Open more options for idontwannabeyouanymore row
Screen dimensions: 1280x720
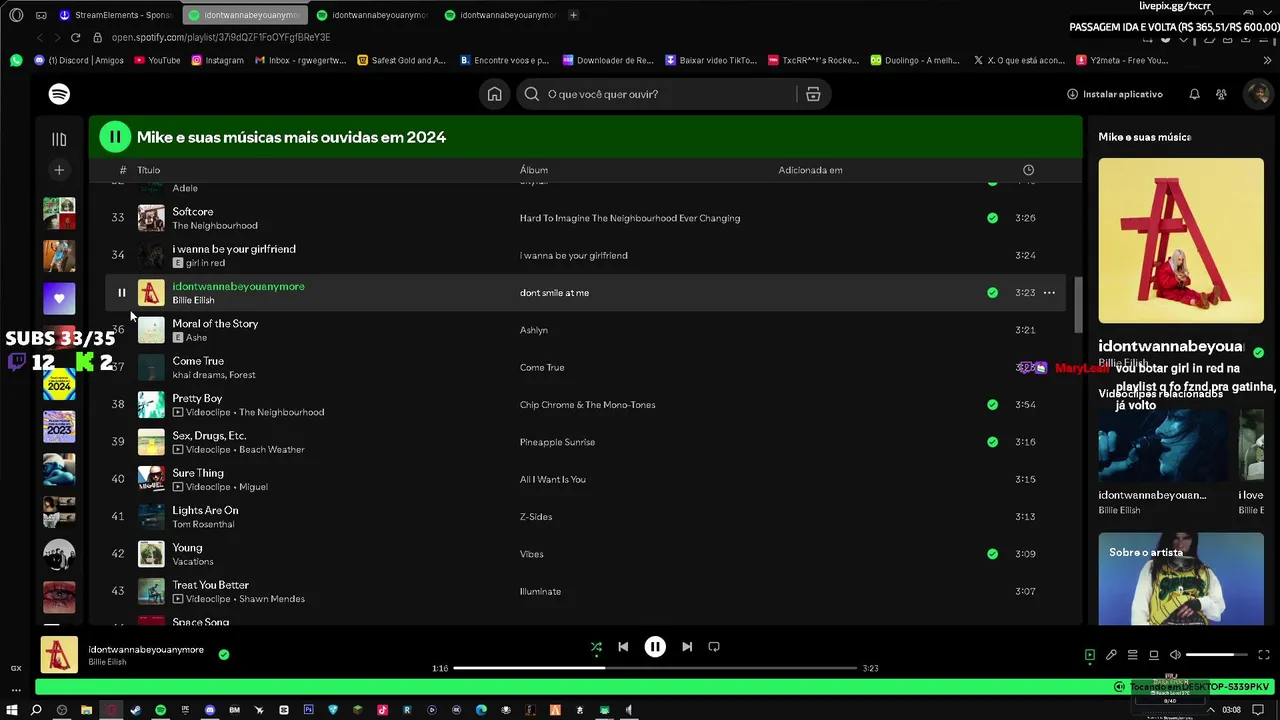coord(1049,293)
